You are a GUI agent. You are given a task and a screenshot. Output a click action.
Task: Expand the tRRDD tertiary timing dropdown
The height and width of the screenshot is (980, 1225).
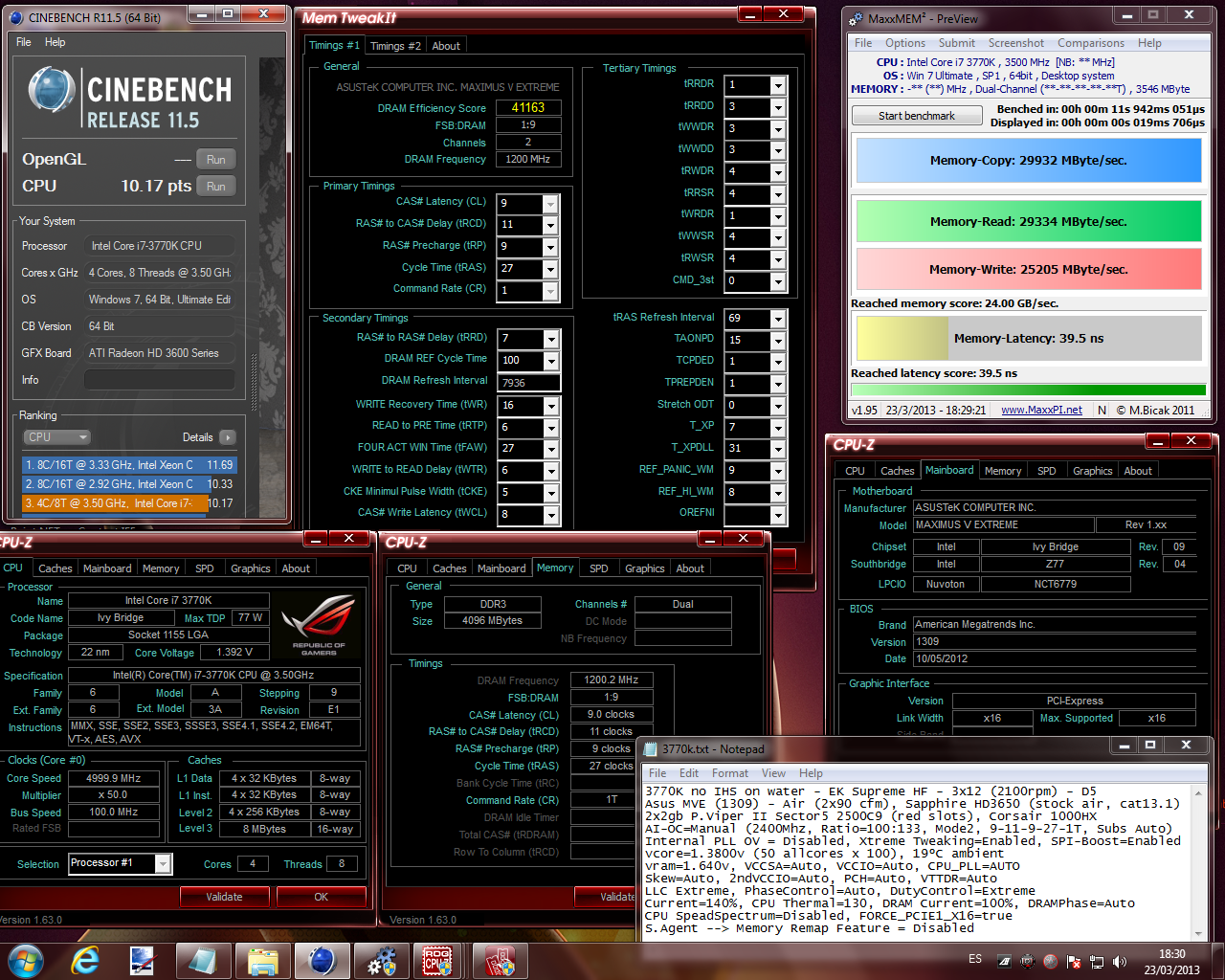pos(778,107)
